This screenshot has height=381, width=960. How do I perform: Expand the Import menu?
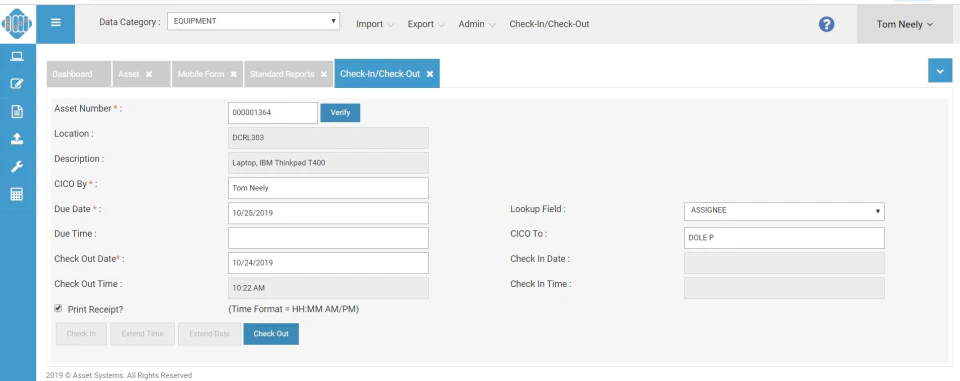[x=375, y=24]
